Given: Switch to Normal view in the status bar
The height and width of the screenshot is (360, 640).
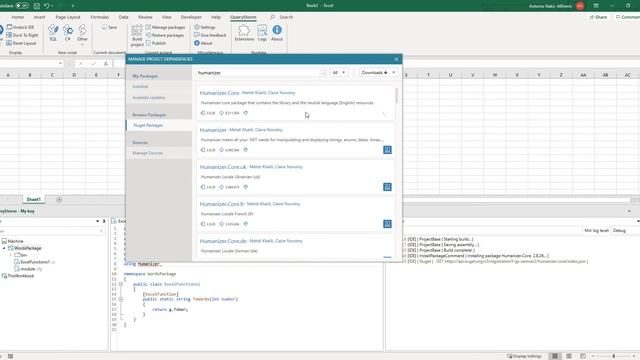Looking at the screenshot, I should (x=555, y=356).
